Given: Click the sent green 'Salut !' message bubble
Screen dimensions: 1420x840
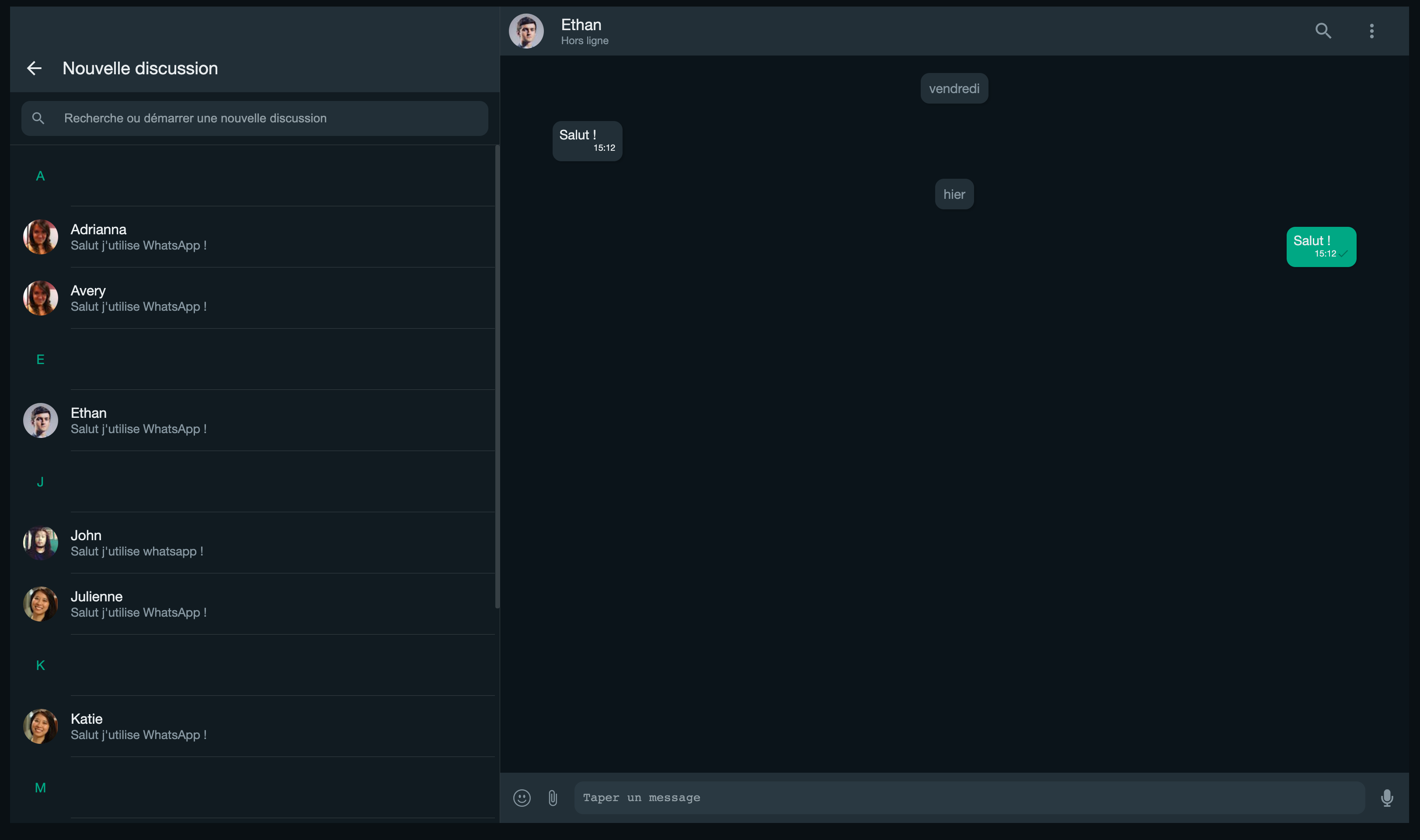Looking at the screenshot, I should tap(1320, 247).
